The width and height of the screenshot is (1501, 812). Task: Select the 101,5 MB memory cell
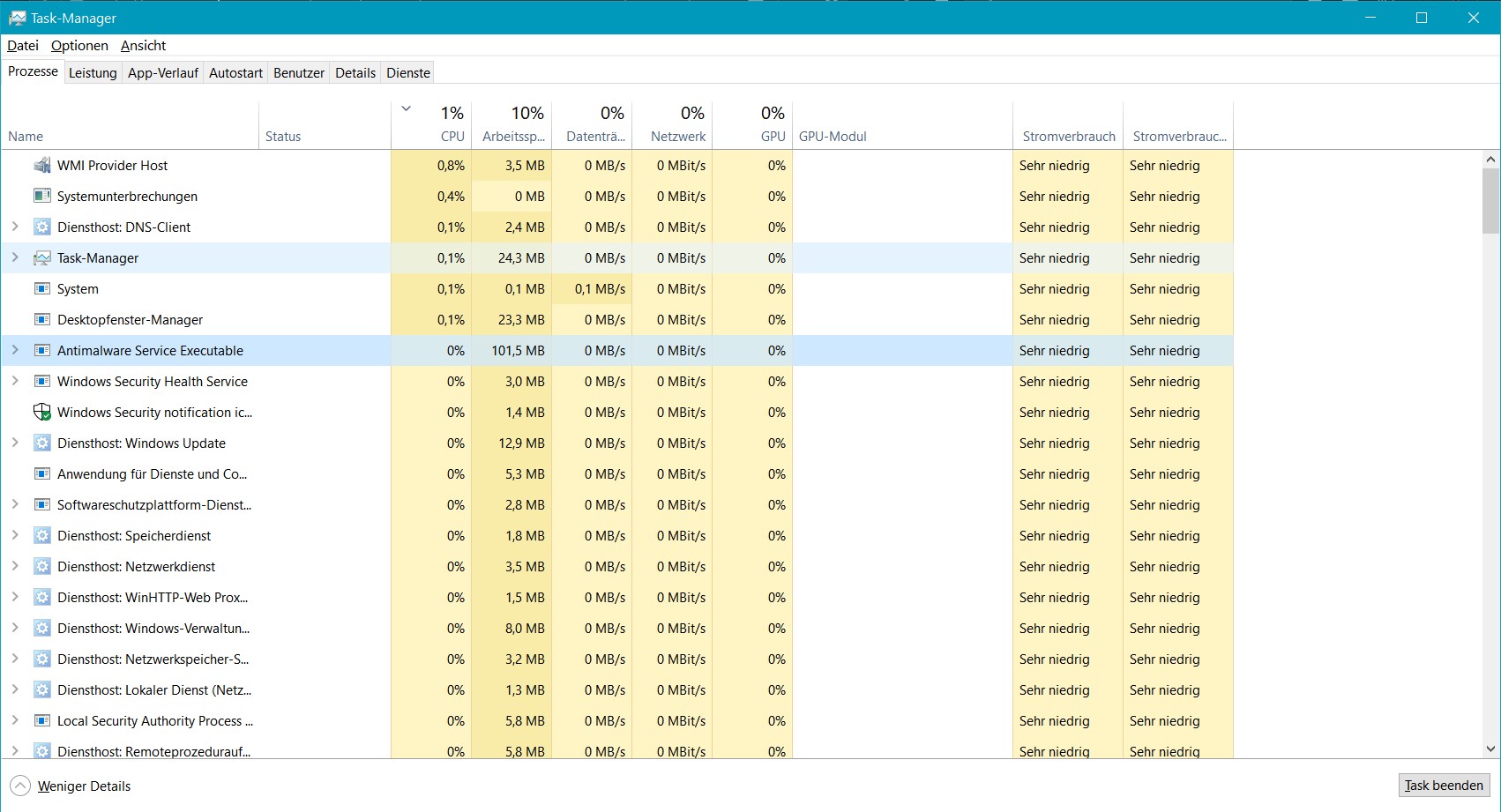512,350
